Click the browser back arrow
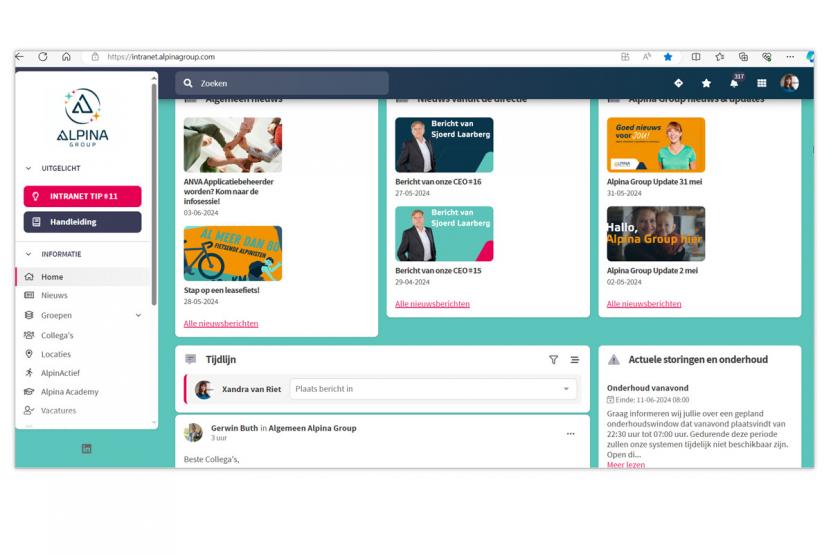830x554 pixels. click(x=20, y=57)
